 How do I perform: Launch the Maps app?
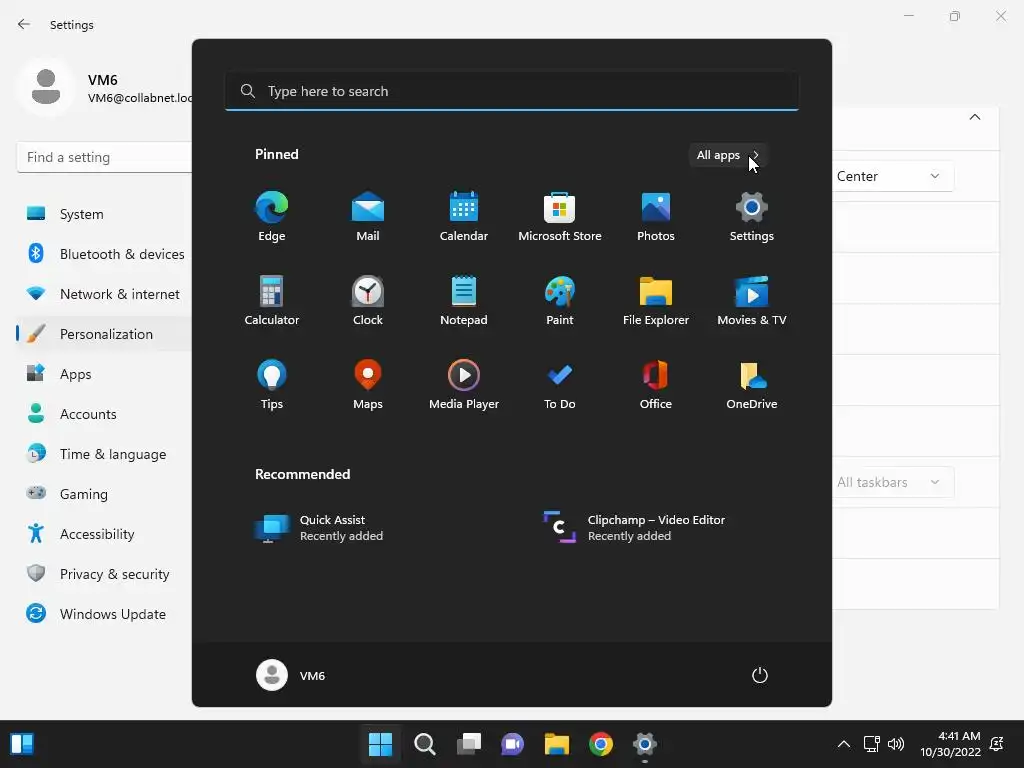[x=368, y=385]
